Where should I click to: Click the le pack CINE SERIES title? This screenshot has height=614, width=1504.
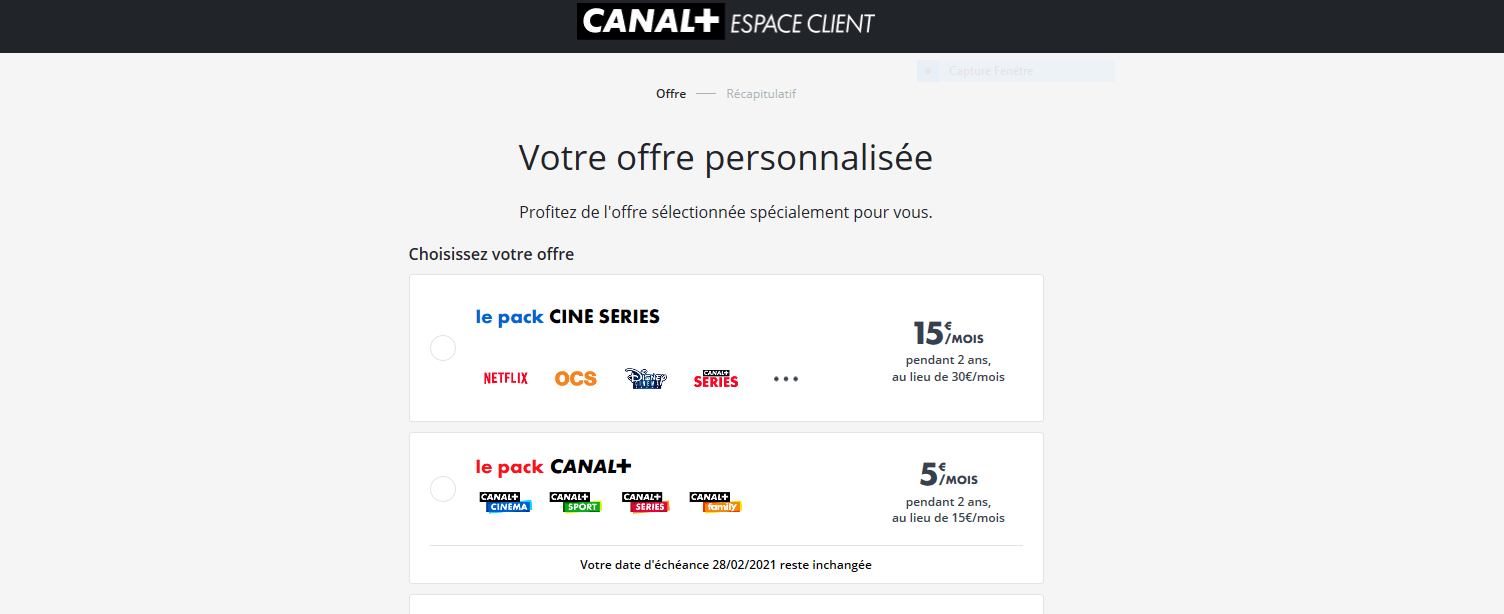568,317
